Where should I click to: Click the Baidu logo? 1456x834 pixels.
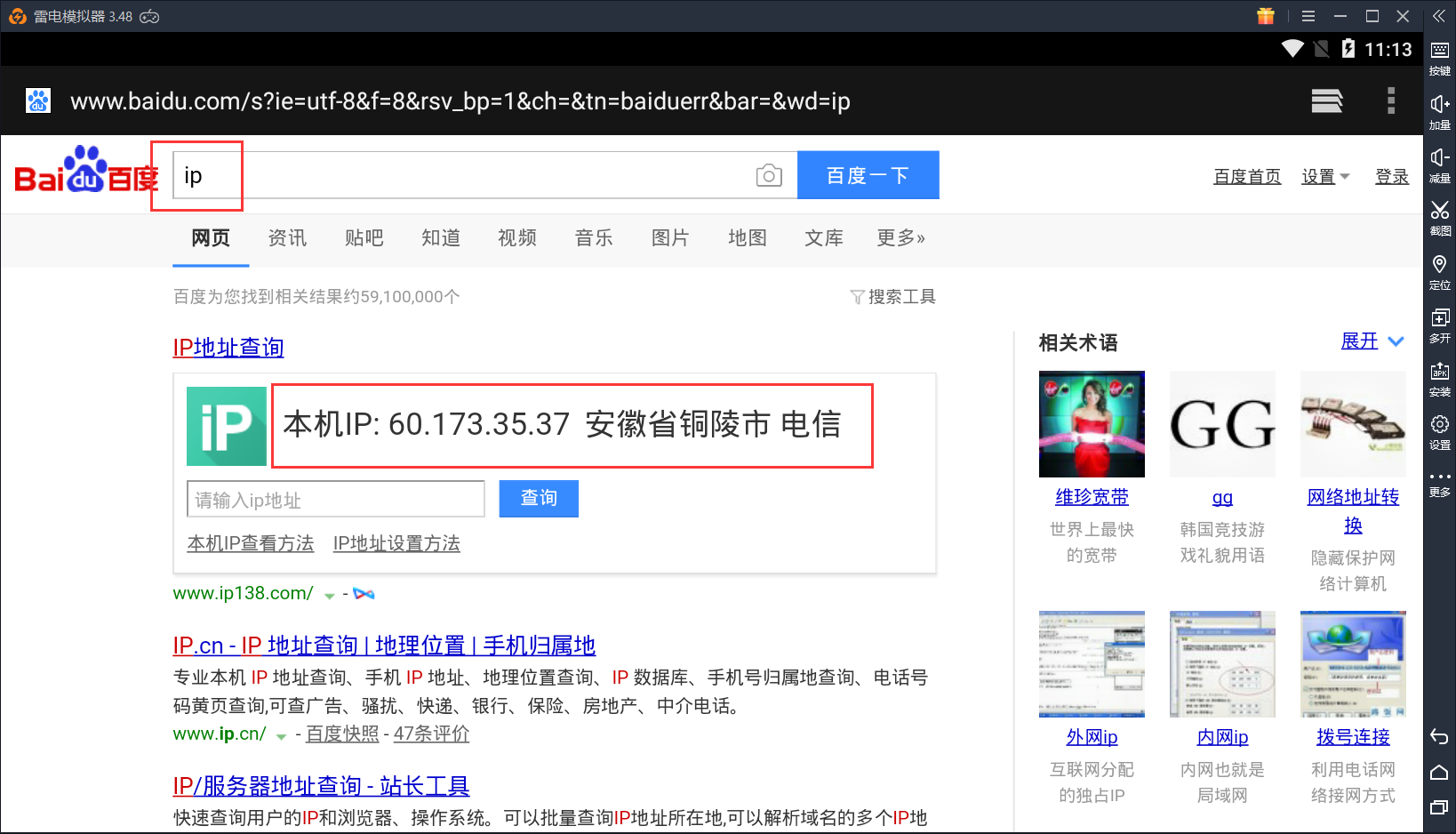click(x=86, y=170)
